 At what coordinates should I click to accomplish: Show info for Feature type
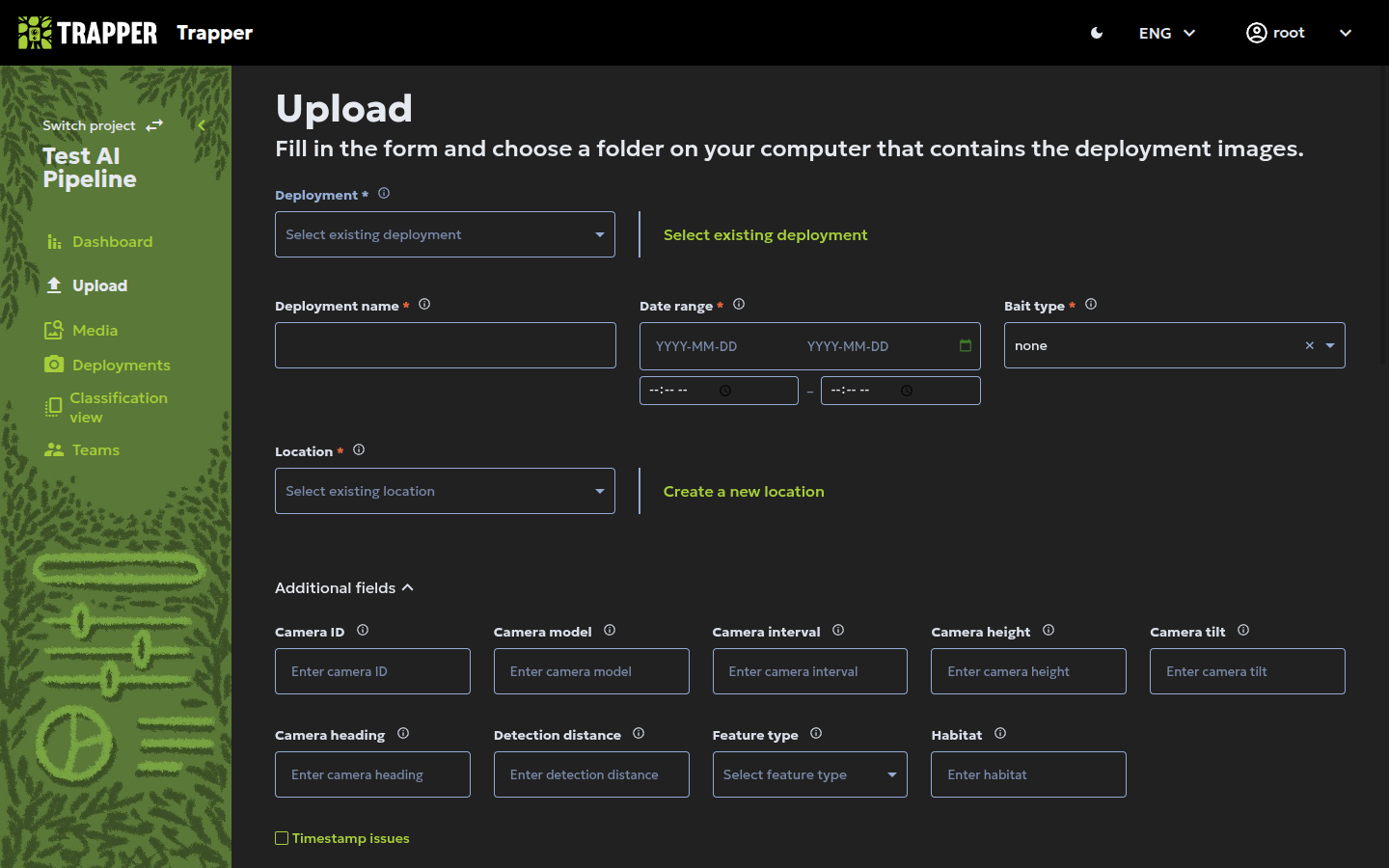pos(816,733)
